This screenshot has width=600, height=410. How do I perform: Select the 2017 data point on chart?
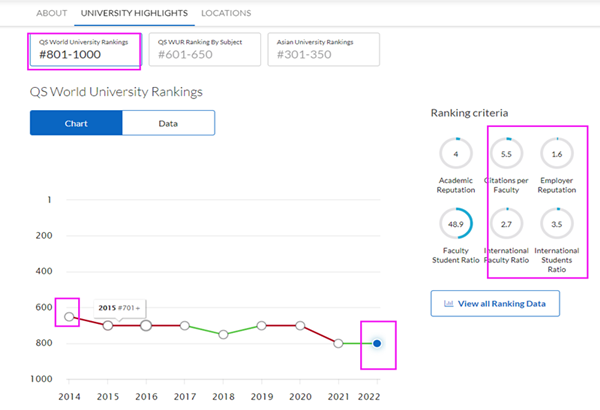[x=184, y=325]
